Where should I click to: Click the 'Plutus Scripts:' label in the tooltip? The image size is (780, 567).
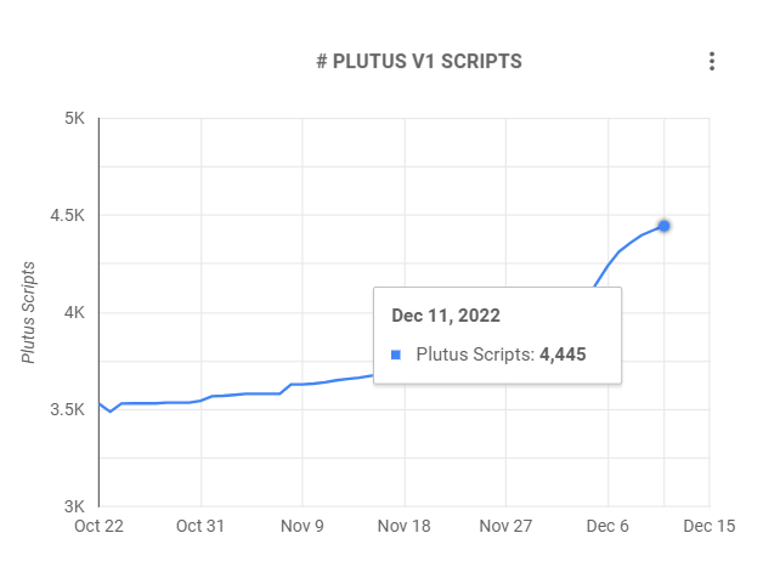(x=475, y=354)
